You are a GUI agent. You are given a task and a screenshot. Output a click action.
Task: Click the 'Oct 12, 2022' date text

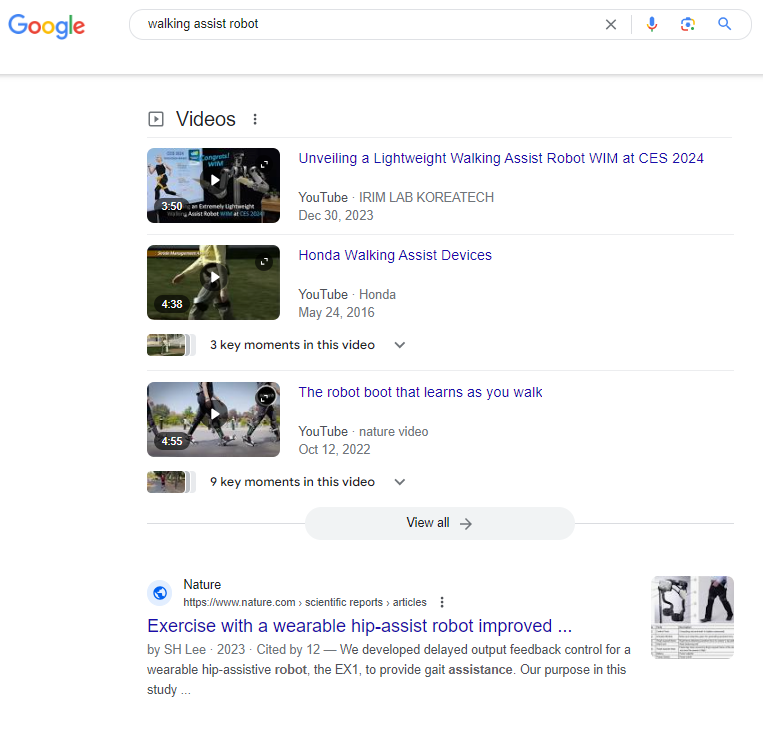[334, 449]
